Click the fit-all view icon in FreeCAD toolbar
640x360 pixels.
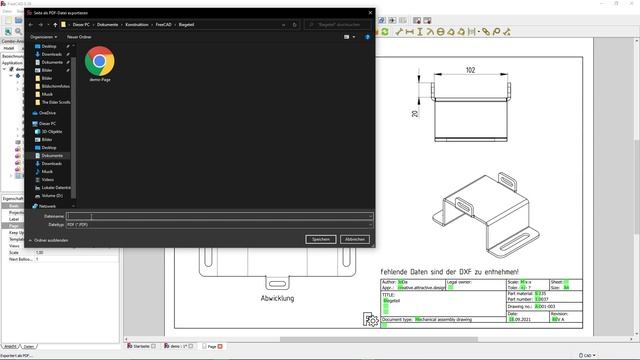(8, 31)
